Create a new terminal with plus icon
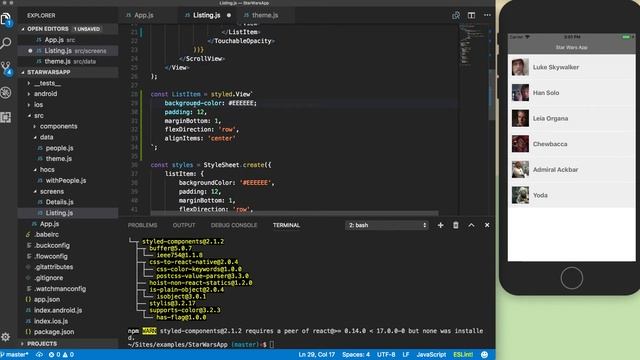The image size is (640, 360). tap(440, 225)
